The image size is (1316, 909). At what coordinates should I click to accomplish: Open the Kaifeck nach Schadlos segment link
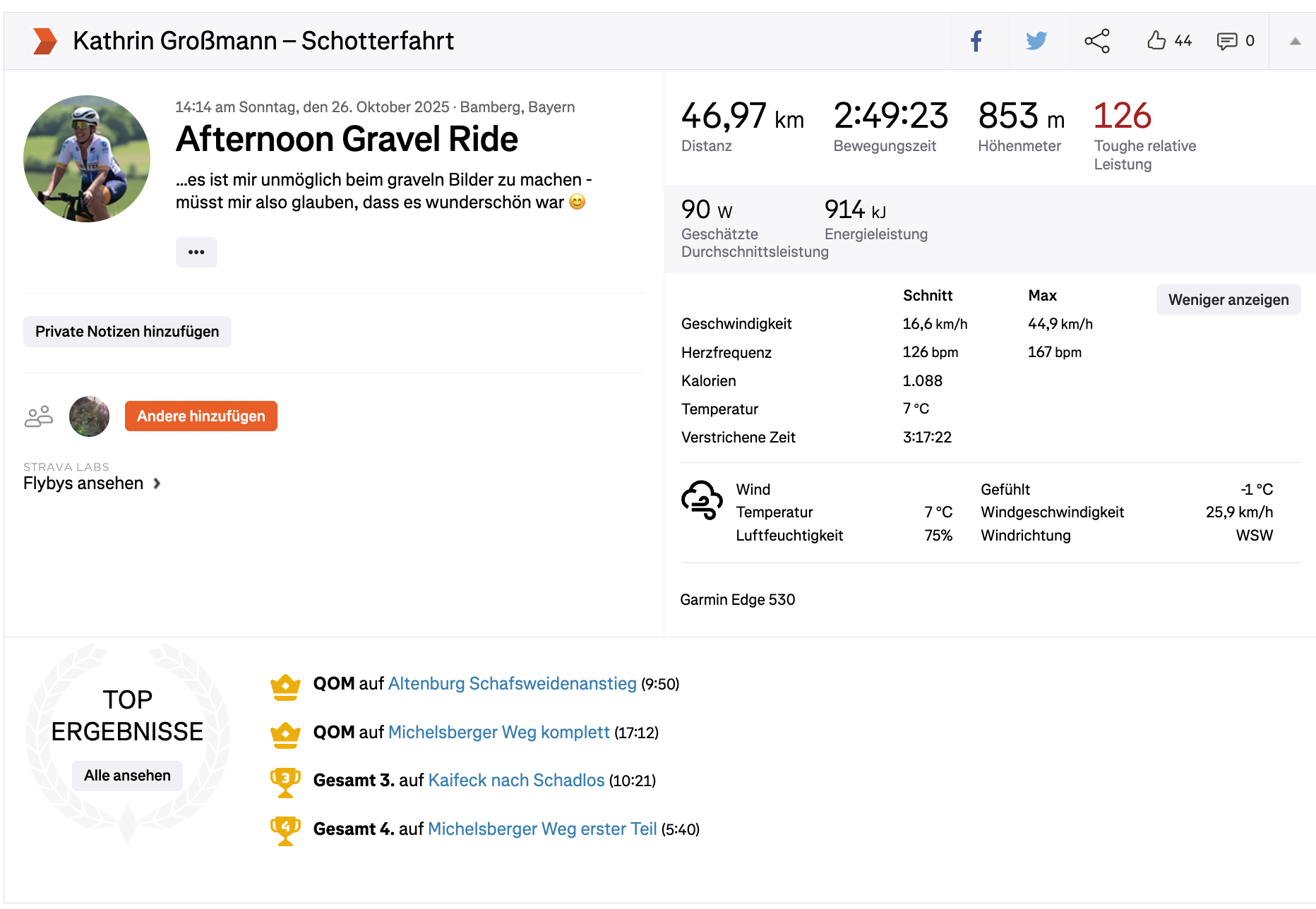coord(516,781)
